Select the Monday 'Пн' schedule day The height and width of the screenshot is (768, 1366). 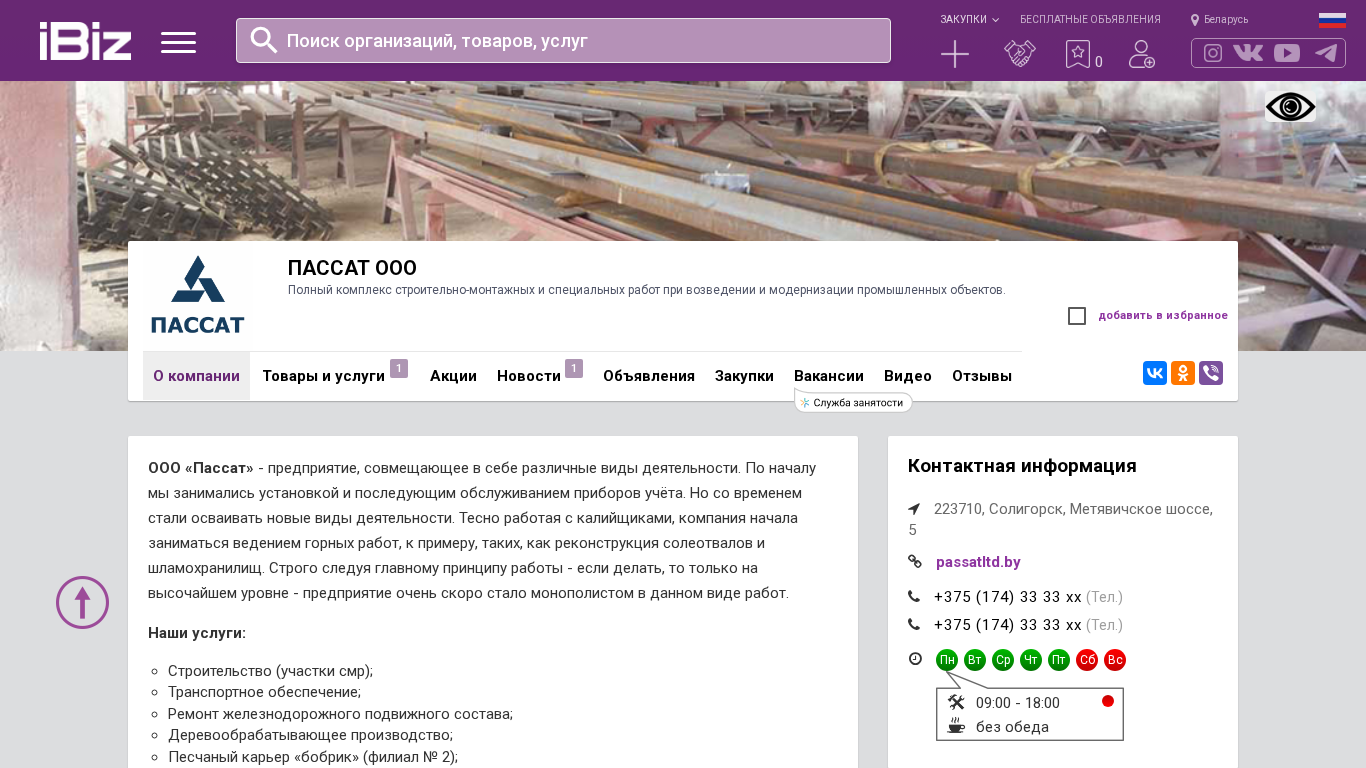(x=947, y=660)
